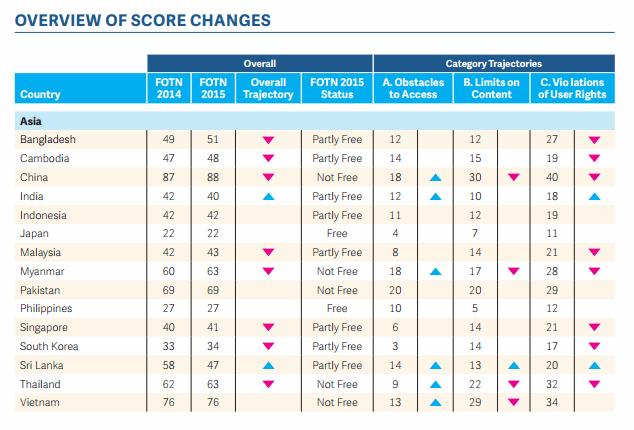This screenshot has width=634, height=430.
Task: Click Bangladesh's pink Overall Trajectory down arrow
Action: pyautogui.click(x=267, y=140)
